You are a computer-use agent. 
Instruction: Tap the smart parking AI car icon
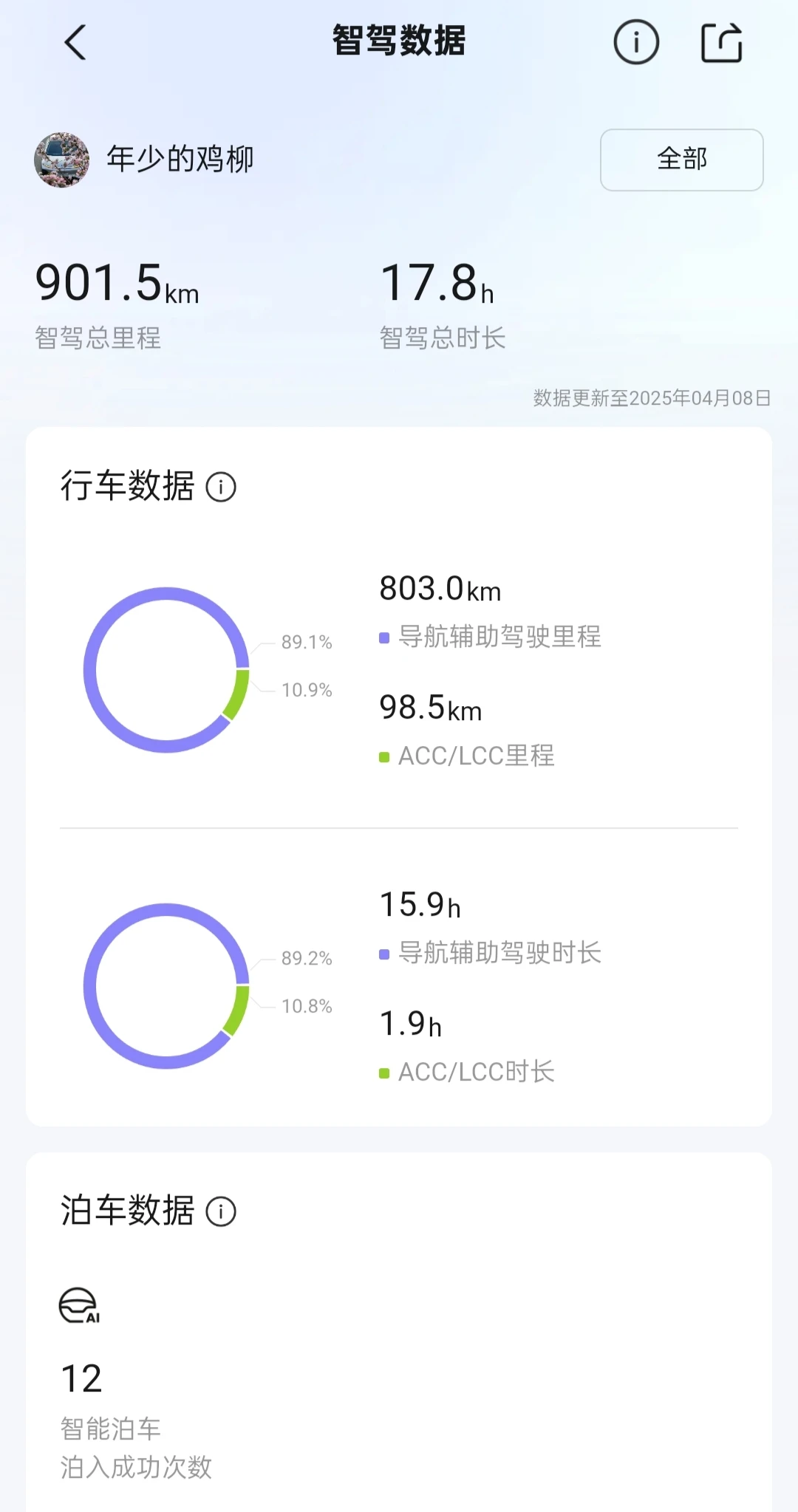point(79,1305)
